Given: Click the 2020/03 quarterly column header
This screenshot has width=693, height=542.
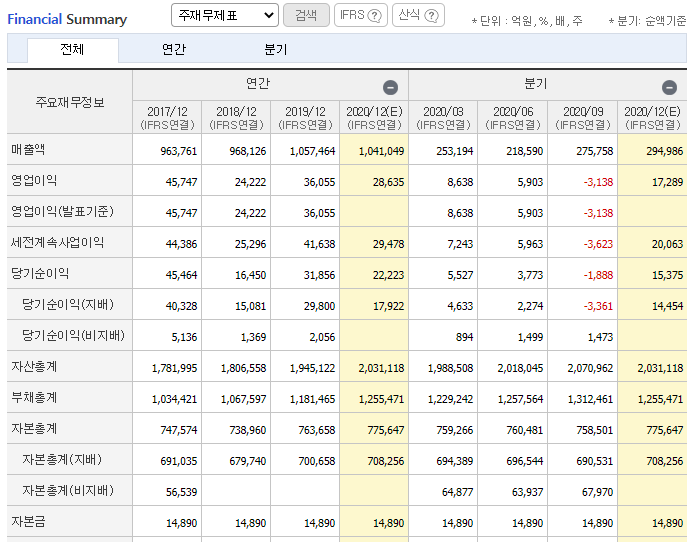Looking at the screenshot, I should pyautogui.click(x=443, y=118).
